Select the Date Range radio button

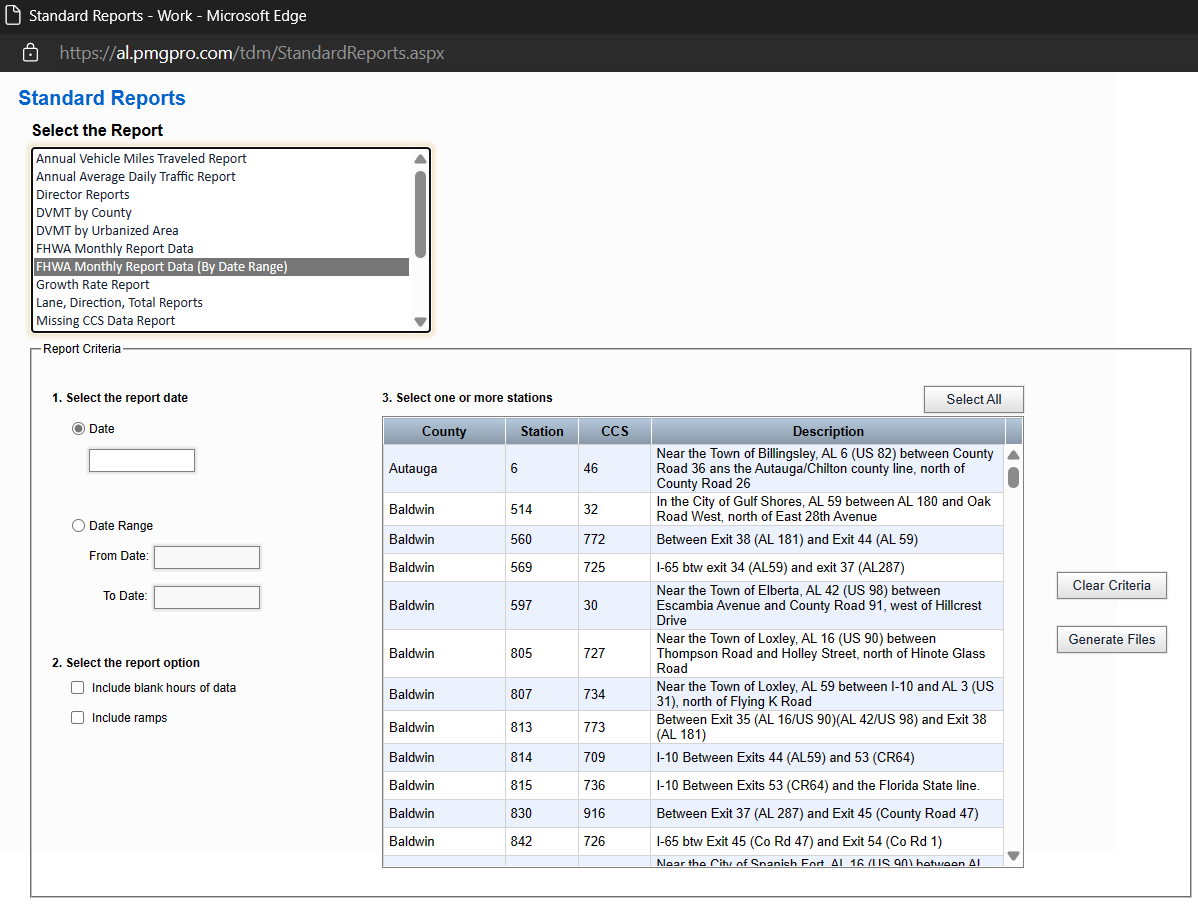coord(78,526)
